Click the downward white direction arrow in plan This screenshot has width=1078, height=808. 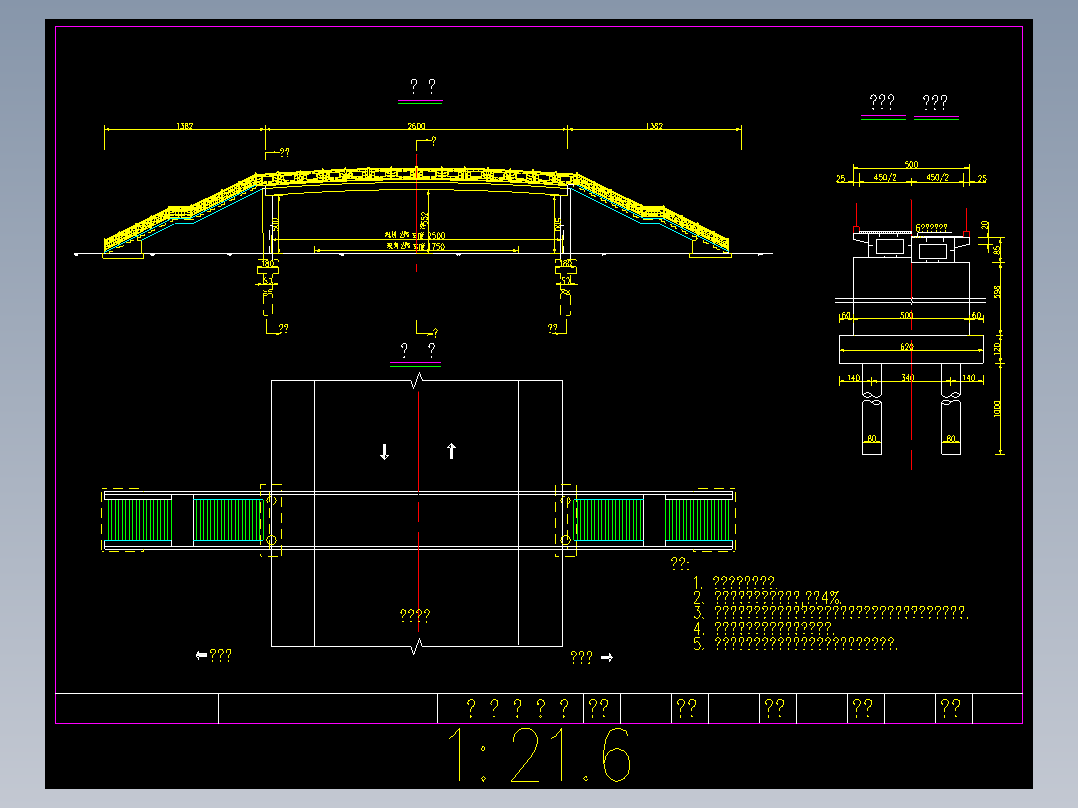coord(384,452)
